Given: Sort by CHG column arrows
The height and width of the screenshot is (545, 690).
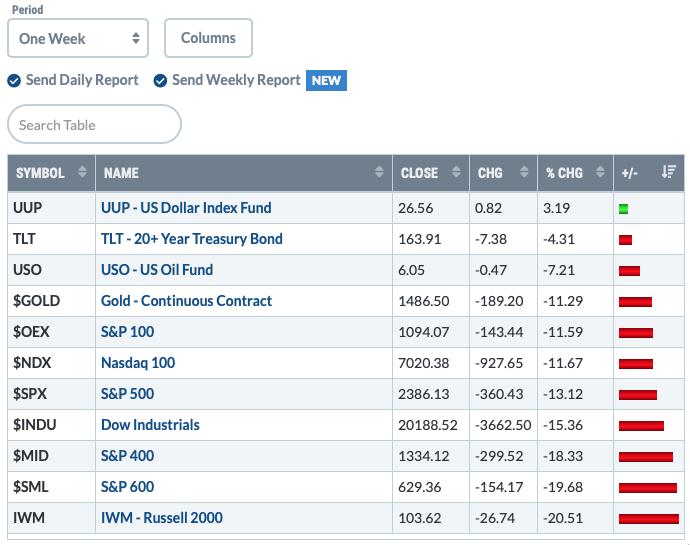Looking at the screenshot, I should [x=524, y=172].
